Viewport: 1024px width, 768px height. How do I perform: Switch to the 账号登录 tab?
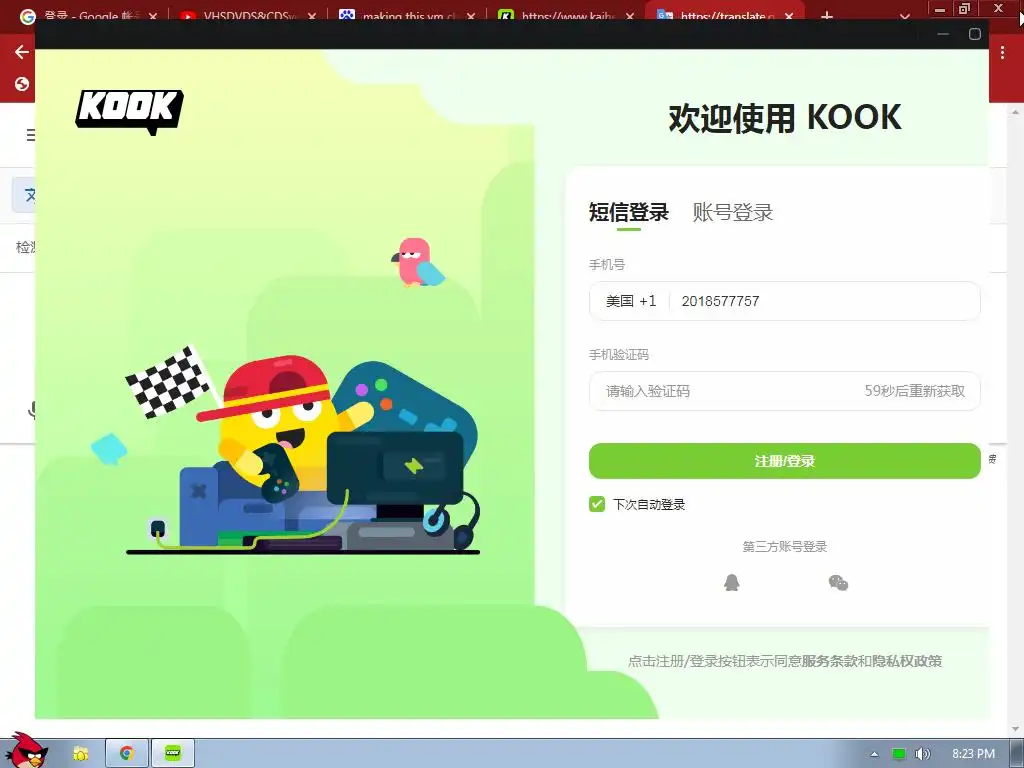(732, 212)
